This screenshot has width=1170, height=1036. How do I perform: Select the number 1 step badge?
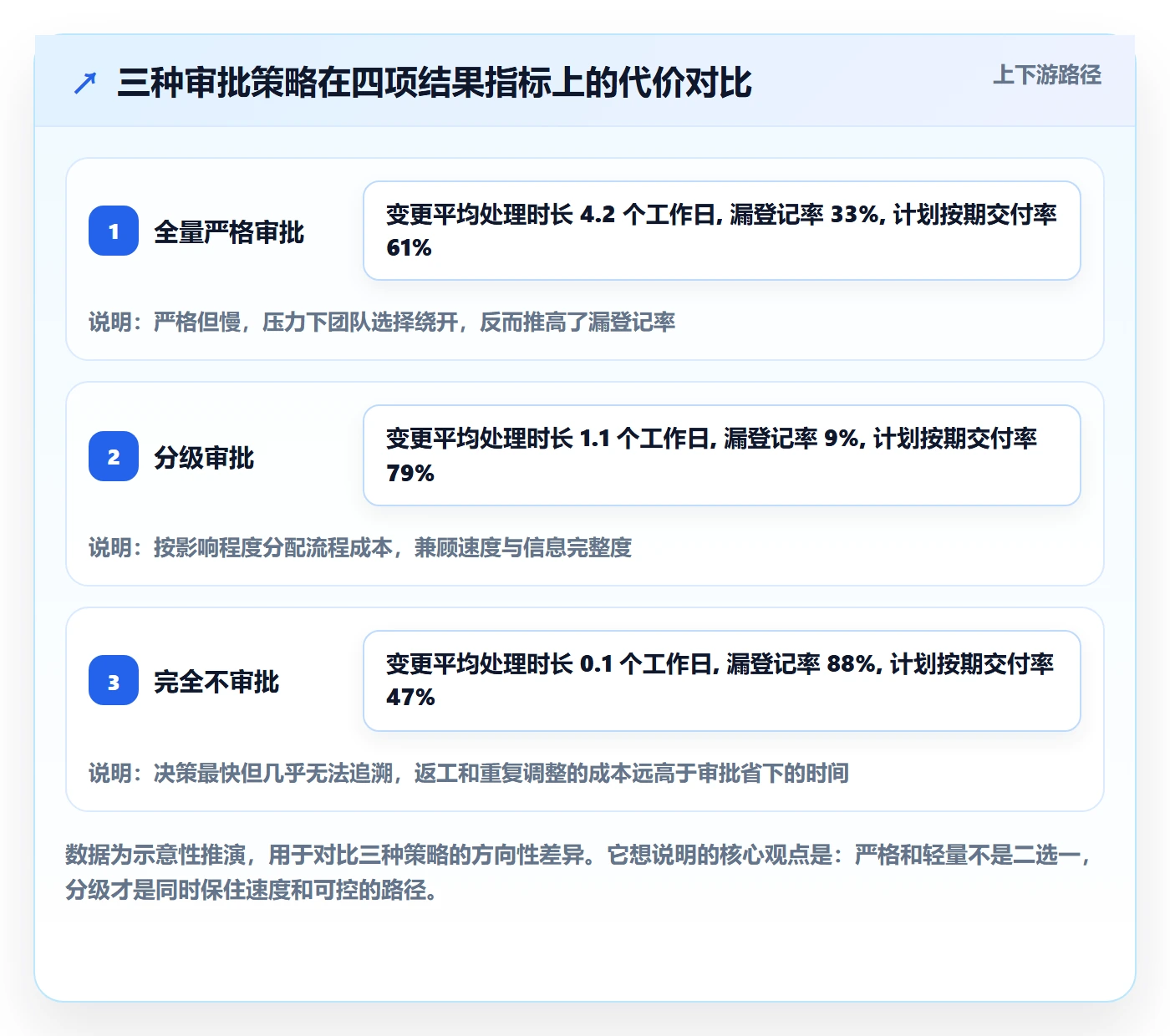pyautogui.click(x=114, y=231)
